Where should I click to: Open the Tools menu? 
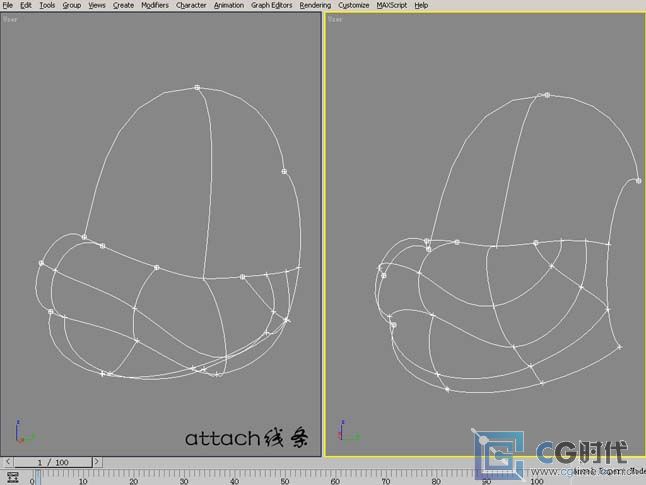[47, 5]
